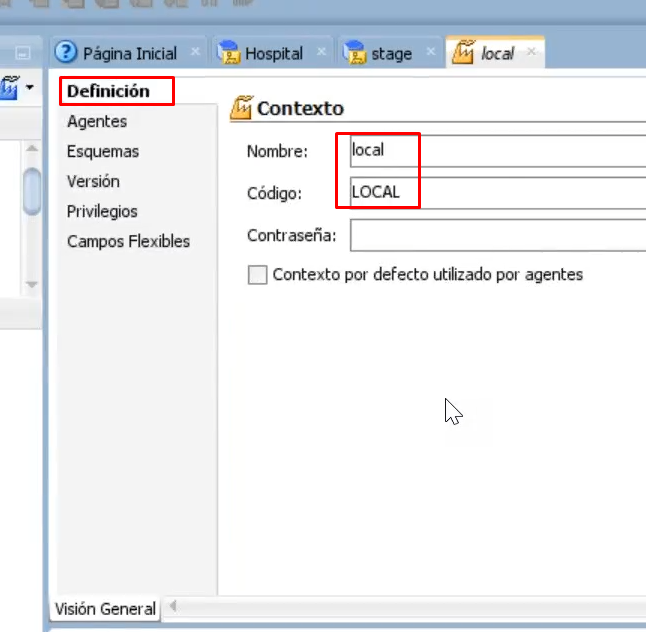Close the stage tab

coord(431,52)
